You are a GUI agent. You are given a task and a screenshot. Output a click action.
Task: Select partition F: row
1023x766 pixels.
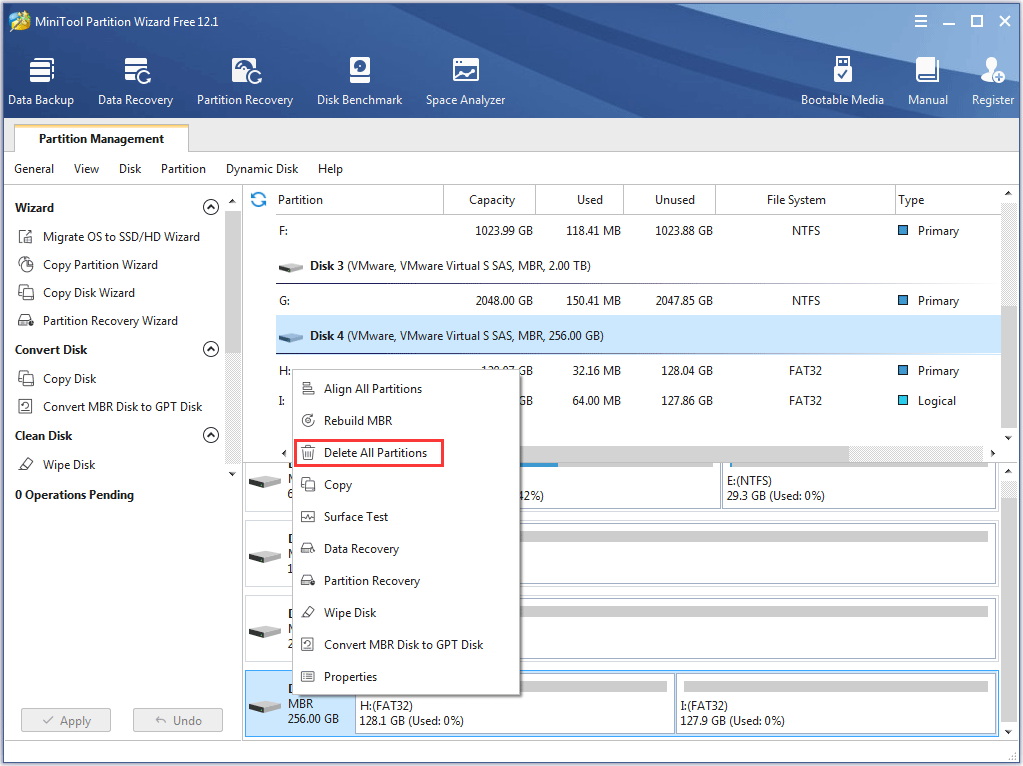(x=638, y=231)
